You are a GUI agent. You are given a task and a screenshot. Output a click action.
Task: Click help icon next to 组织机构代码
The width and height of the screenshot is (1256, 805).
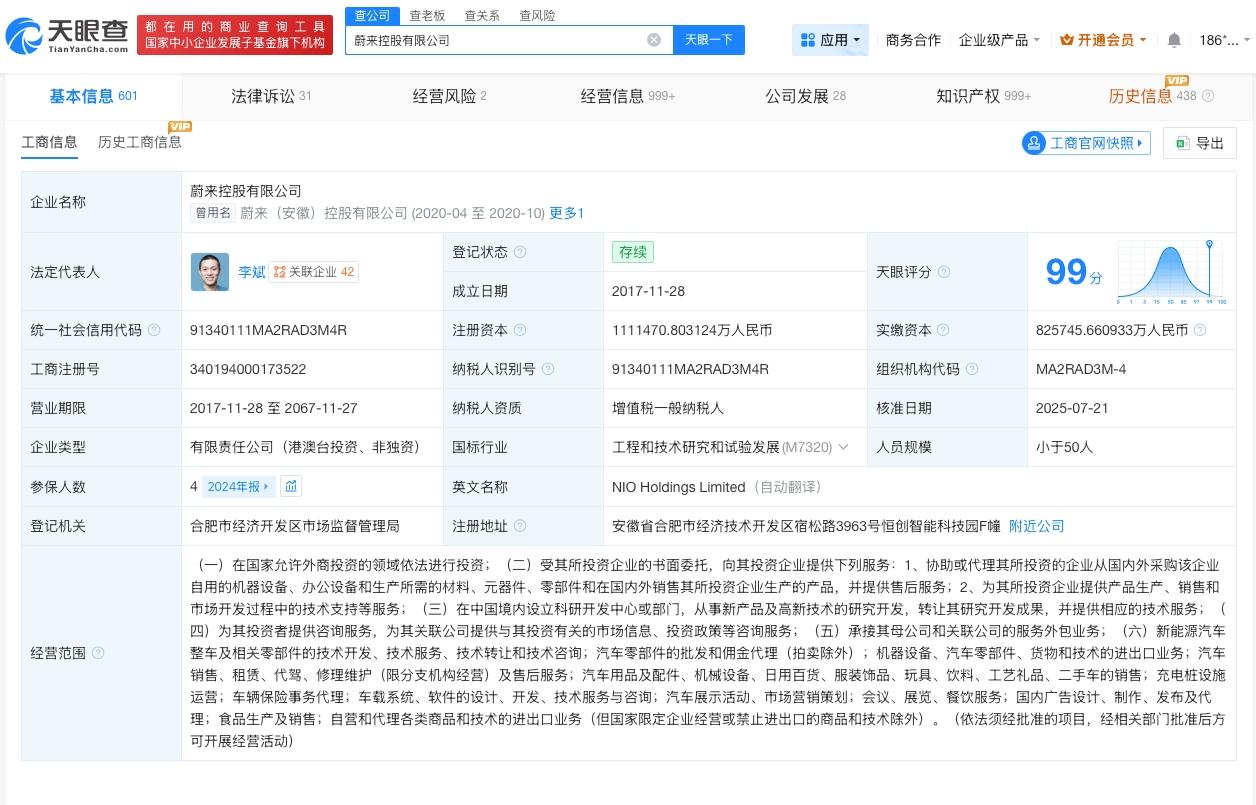972,369
